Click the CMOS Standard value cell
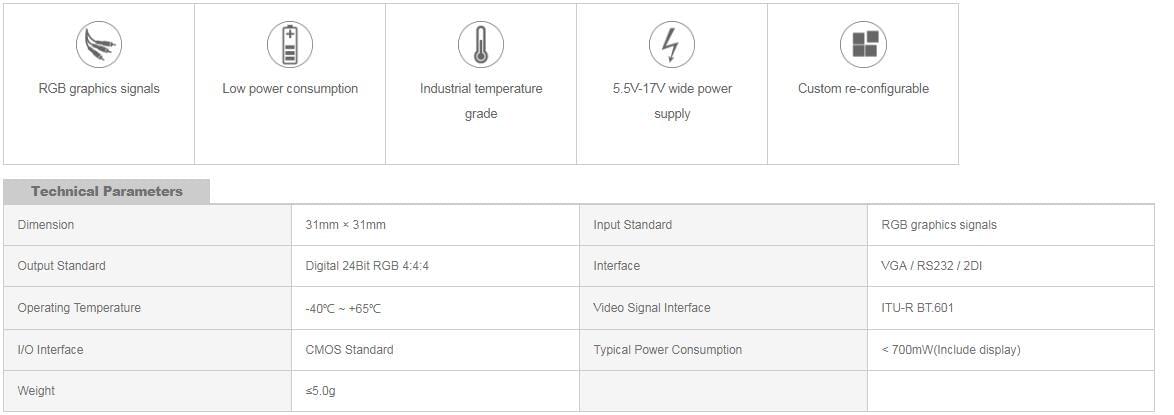1174x415 pixels. [x=435, y=350]
